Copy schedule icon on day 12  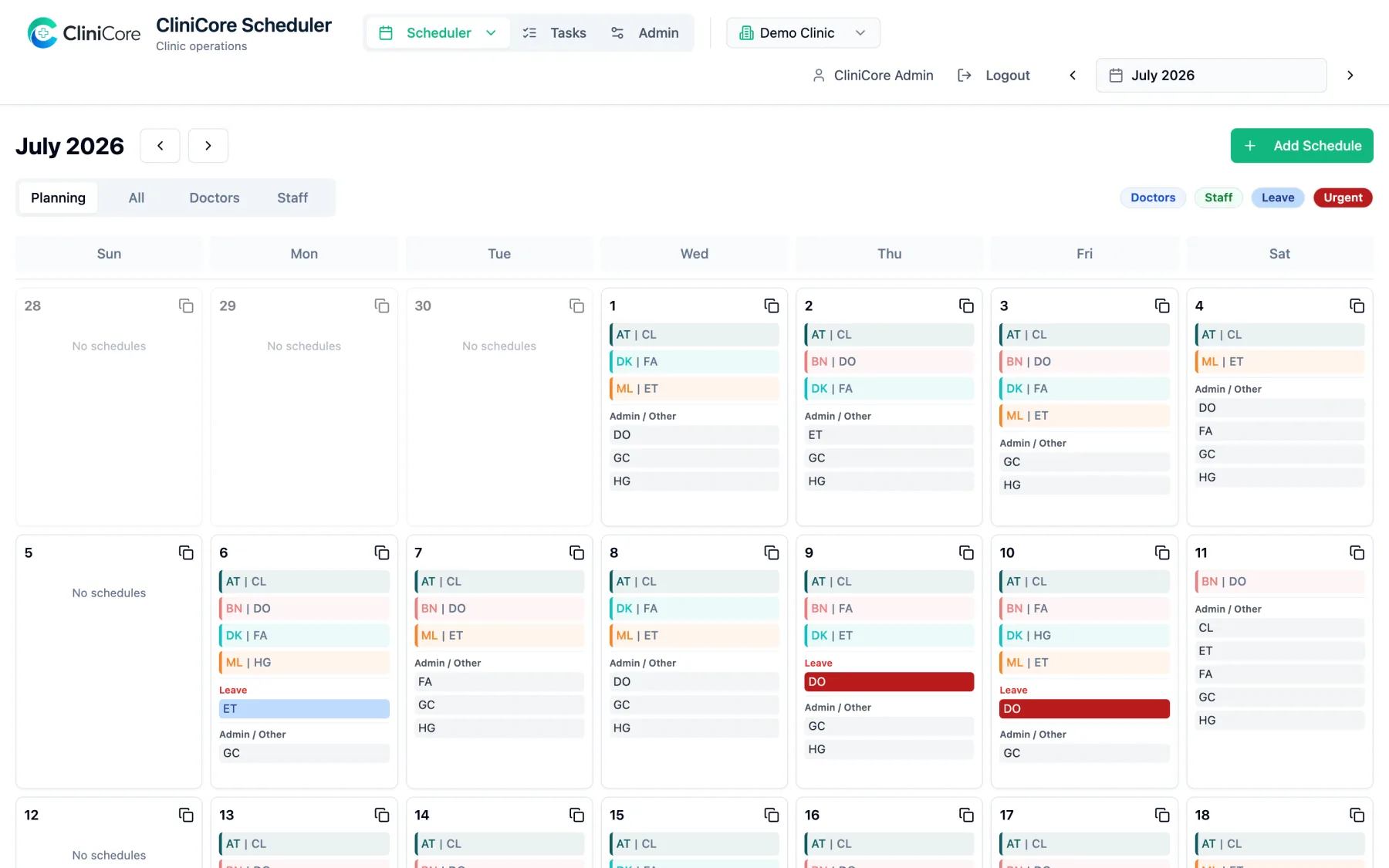[x=186, y=815]
